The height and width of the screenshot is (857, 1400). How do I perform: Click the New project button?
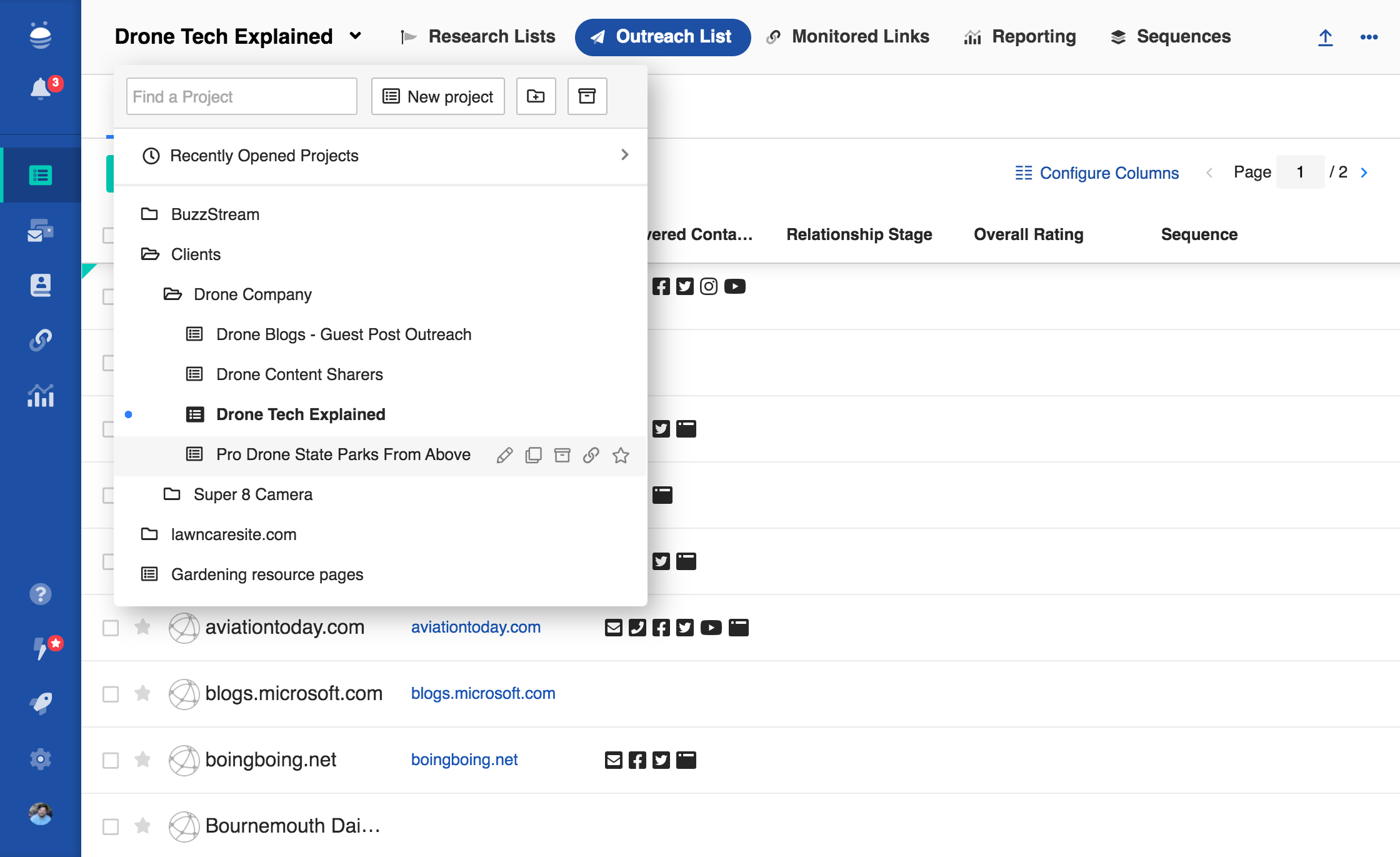(x=437, y=96)
